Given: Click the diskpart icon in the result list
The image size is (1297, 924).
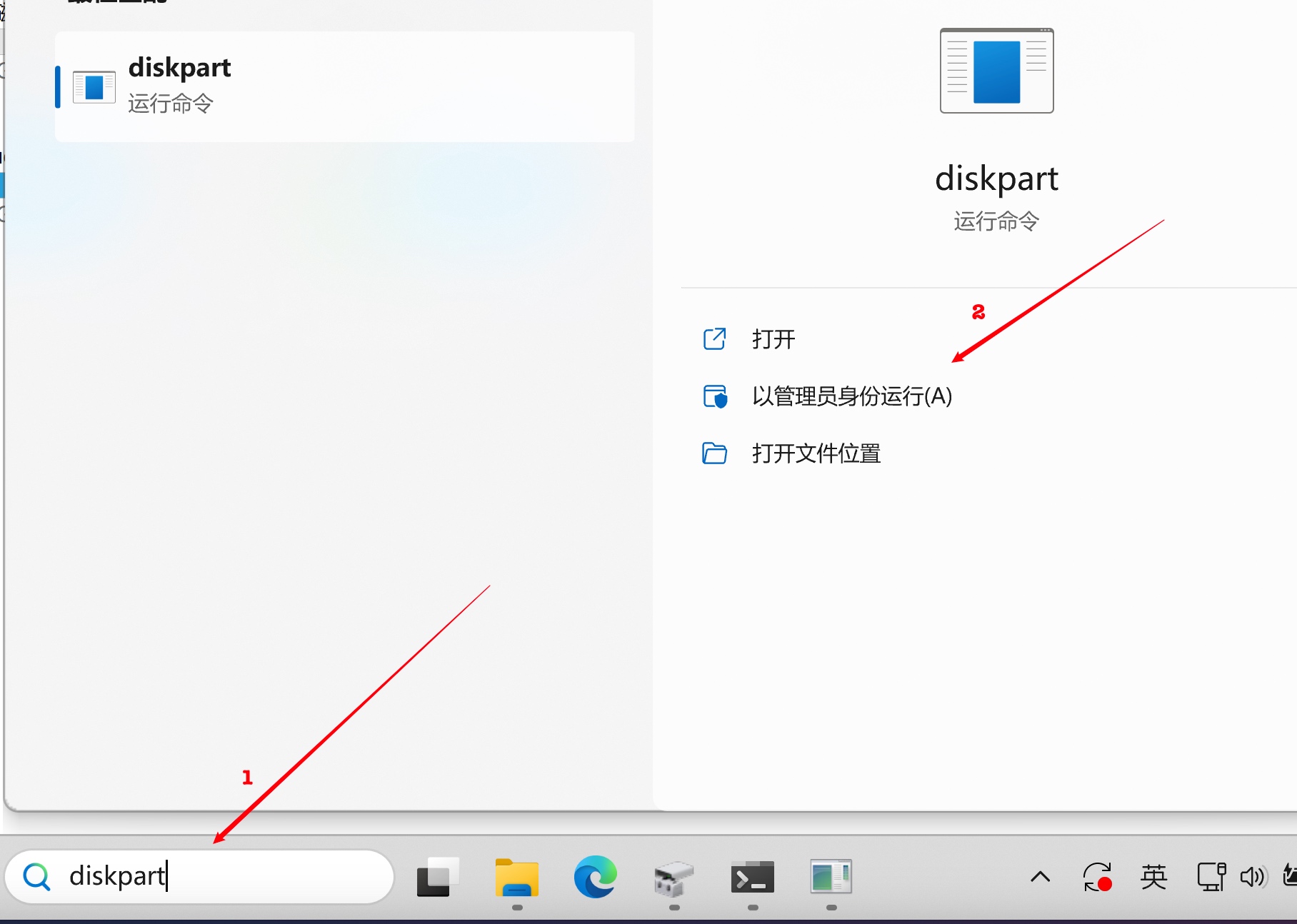Looking at the screenshot, I should [x=94, y=87].
